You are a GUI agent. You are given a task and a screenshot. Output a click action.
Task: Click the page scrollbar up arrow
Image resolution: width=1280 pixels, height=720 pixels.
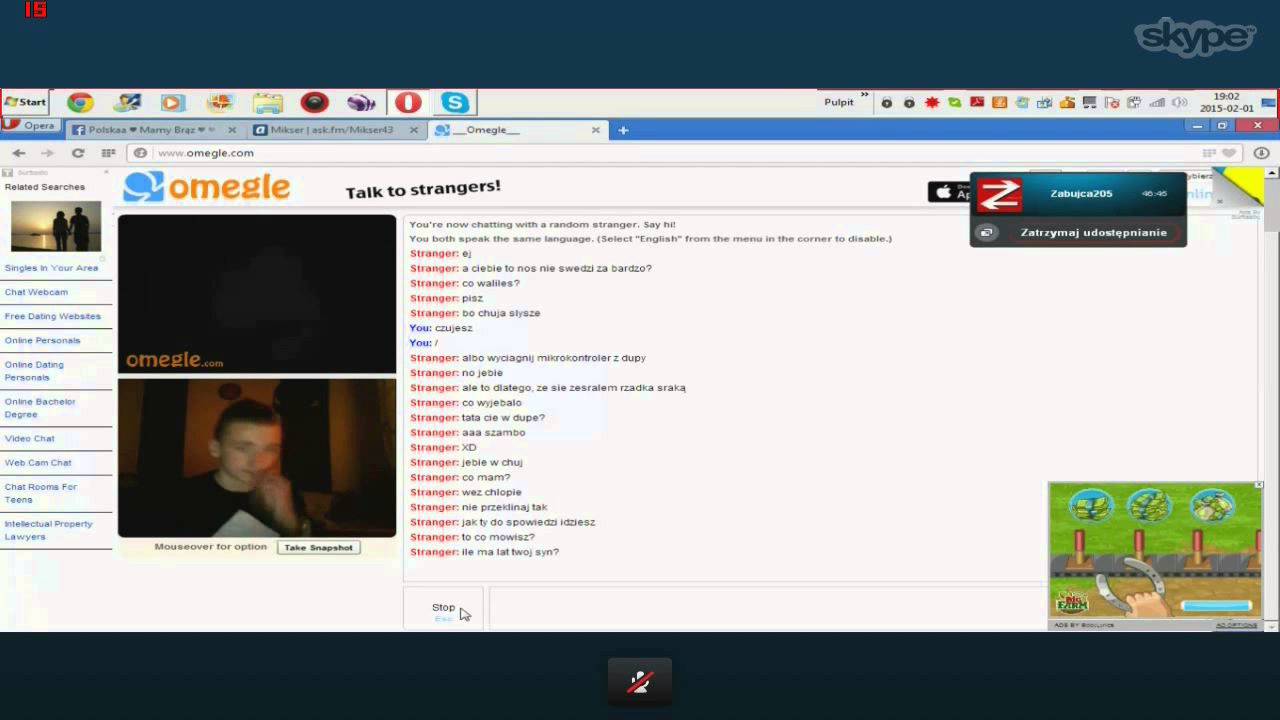1272,173
